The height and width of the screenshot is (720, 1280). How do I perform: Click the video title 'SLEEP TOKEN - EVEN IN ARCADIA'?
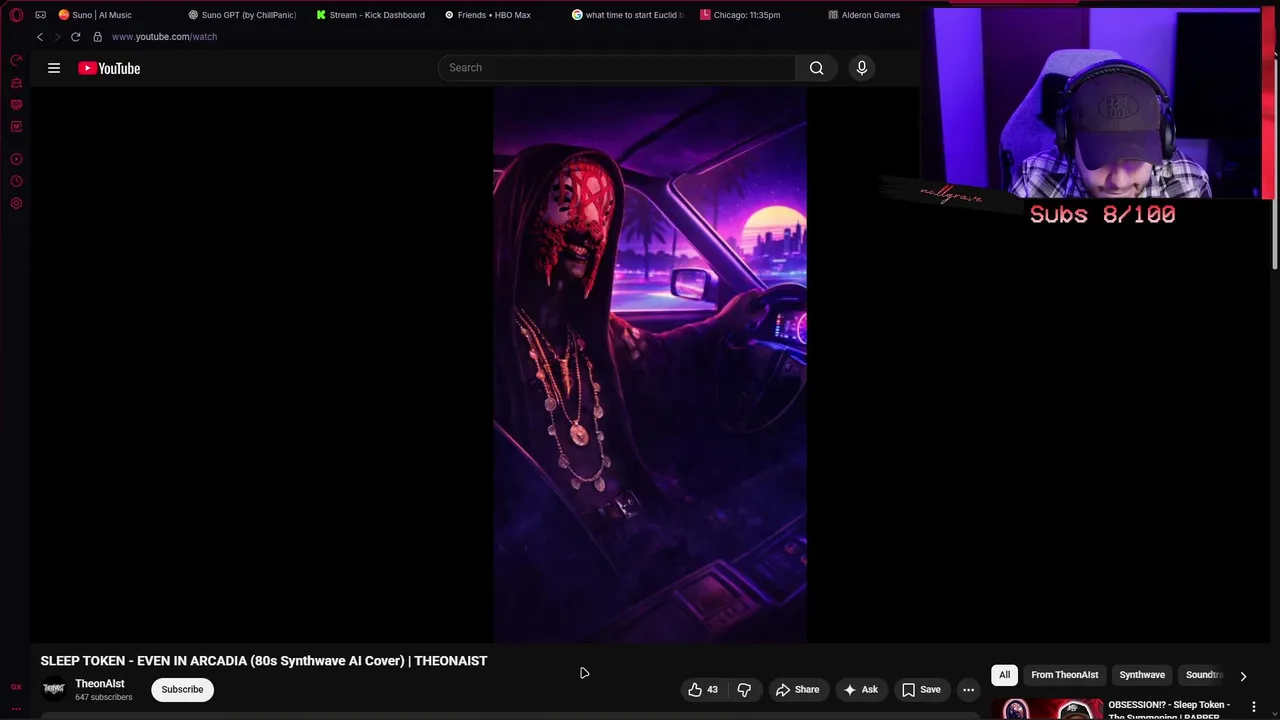[264, 661]
